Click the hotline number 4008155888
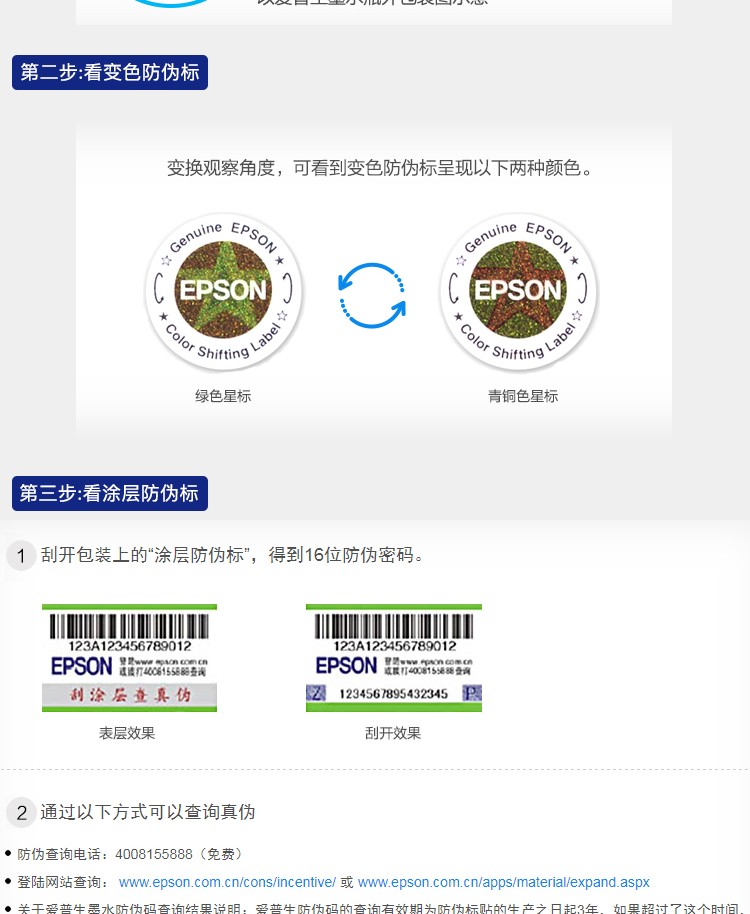Image resolution: width=750 pixels, height=914 pixels. (x=154, y=854)
